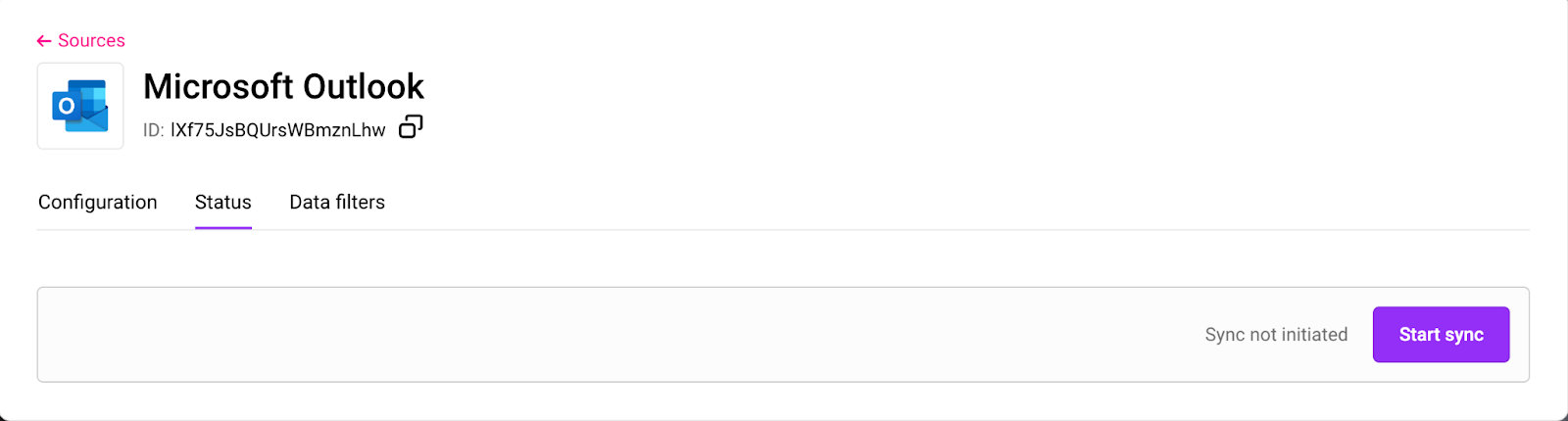Click the source ID value IXf75JsBQUrsWBmznLhw
Viewport: 1568px width, 421px height.
278,130
